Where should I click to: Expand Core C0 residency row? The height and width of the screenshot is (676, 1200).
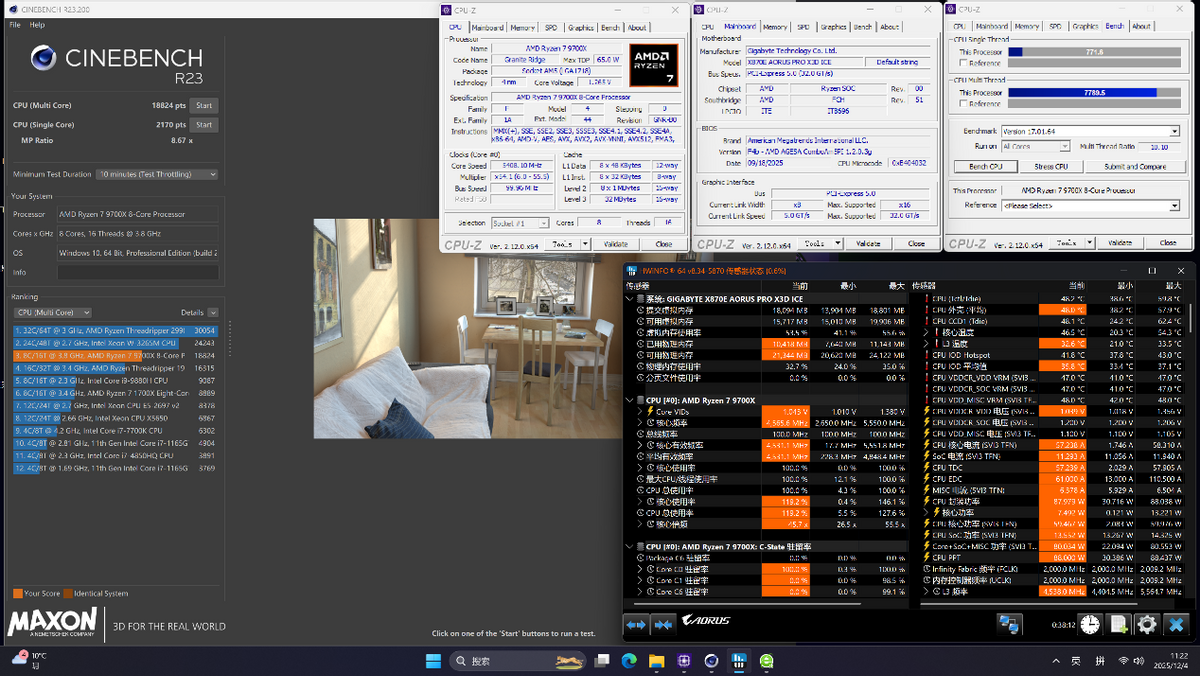pos(640,568)
